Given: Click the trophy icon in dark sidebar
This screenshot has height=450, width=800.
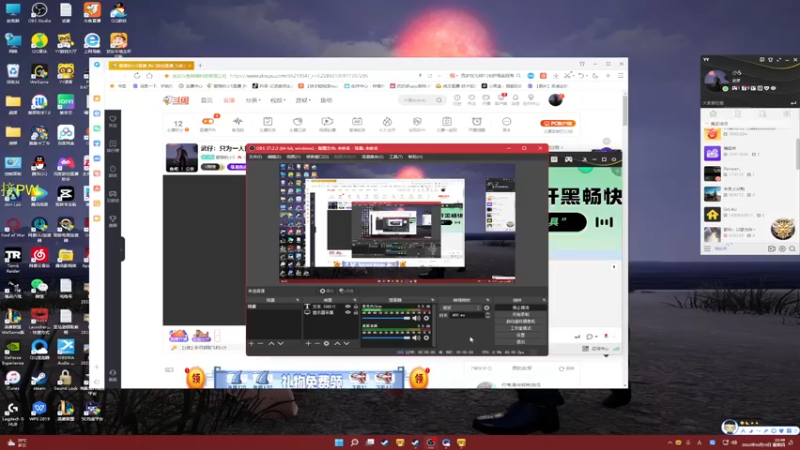Looking at the screenshot, I should tap(113, 221).
